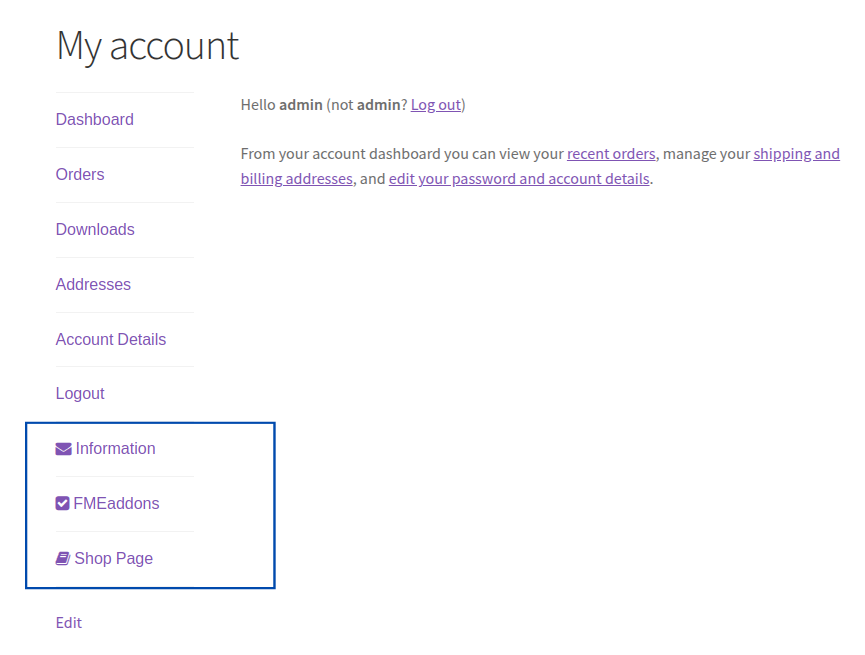Image resolution: width=865 pixels, height=655 pixels.
Task: Click the envelope icon beside Information
Action: [63, 449]
